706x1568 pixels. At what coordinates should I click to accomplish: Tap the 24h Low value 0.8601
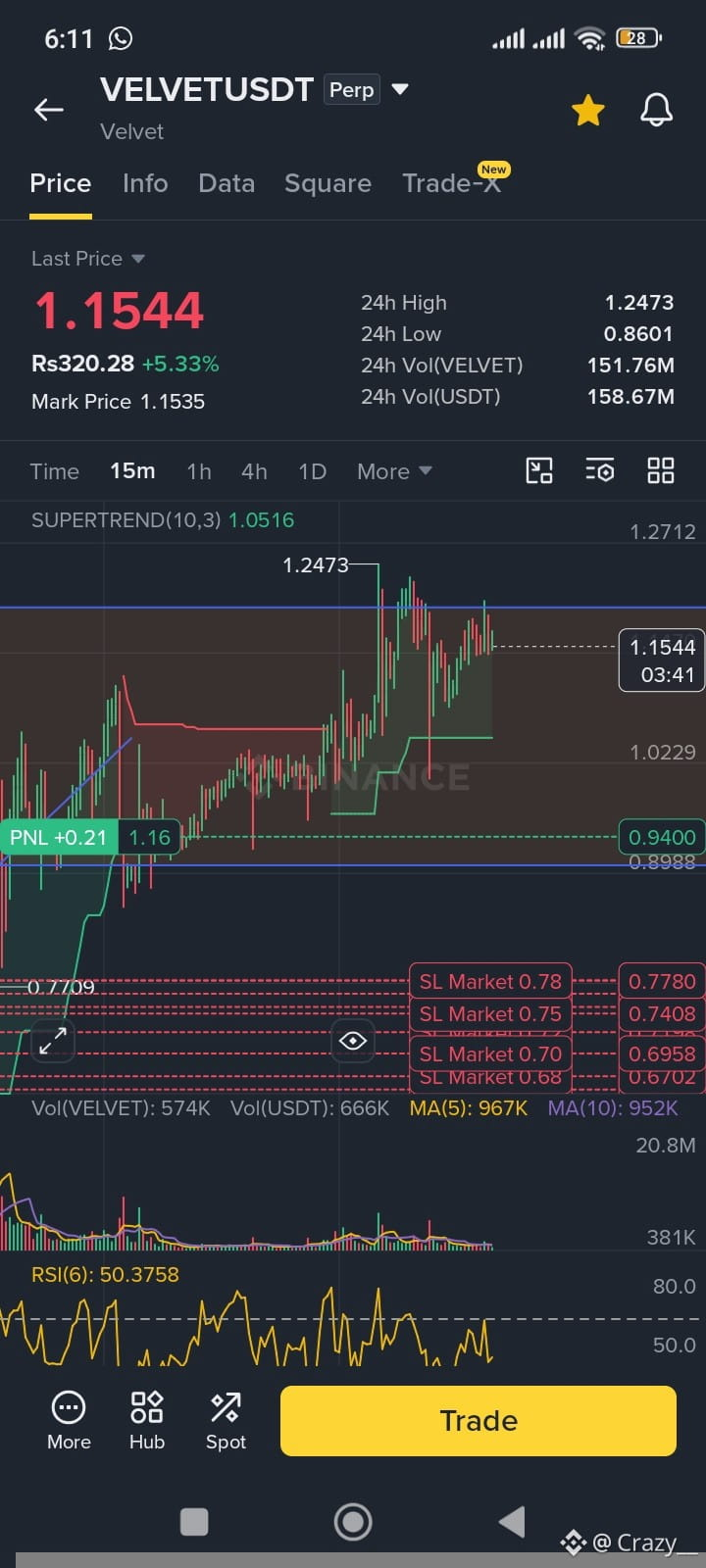tap(639, 334)
